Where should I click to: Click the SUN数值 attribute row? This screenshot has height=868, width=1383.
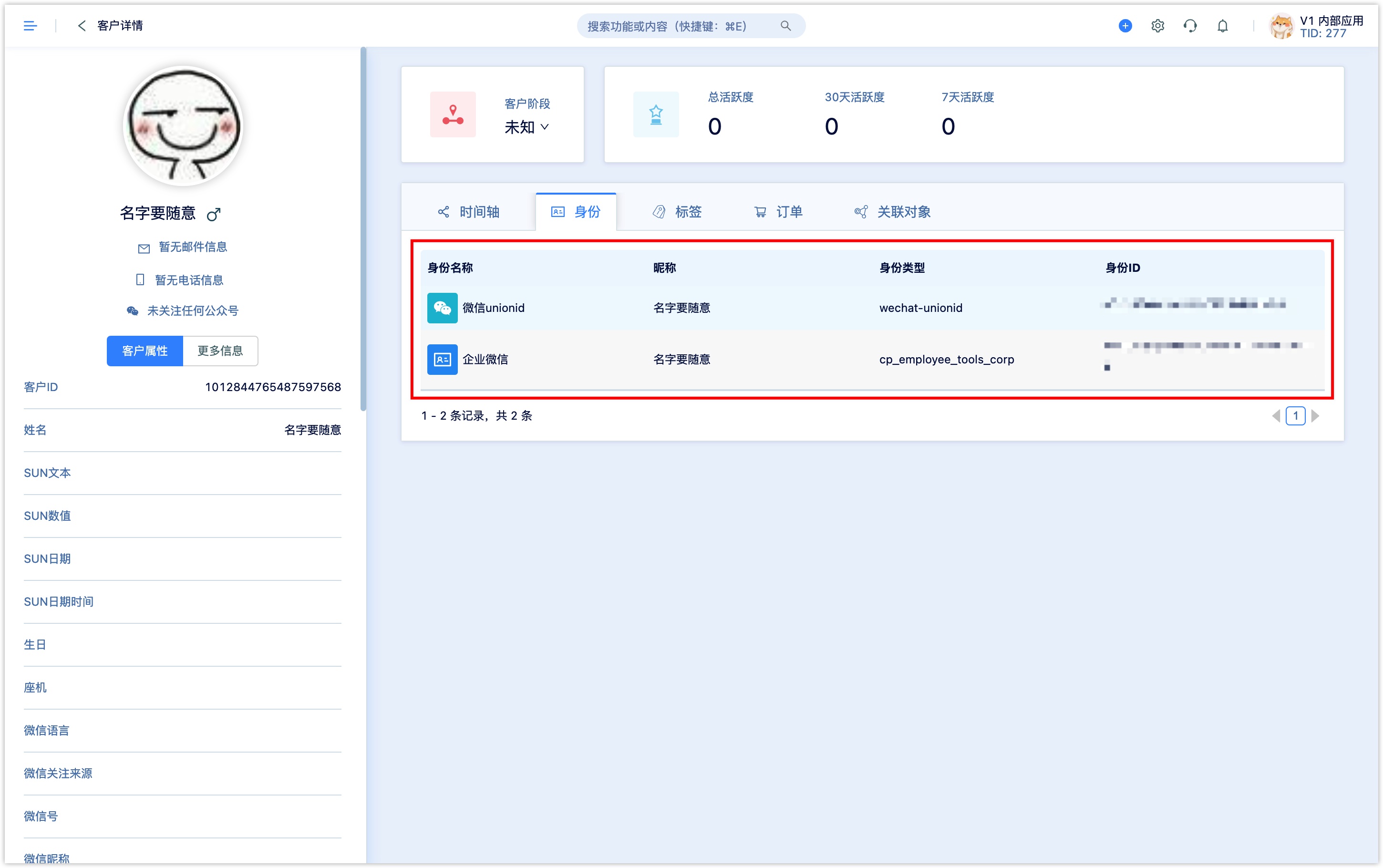pyautogui.click(x=183, y=516)
